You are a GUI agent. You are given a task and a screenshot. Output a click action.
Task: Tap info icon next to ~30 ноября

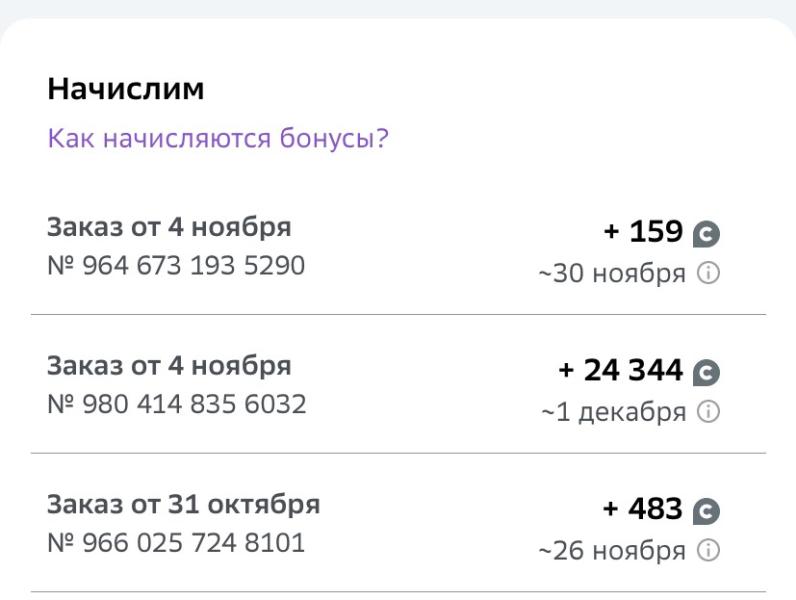coord(708,273)
